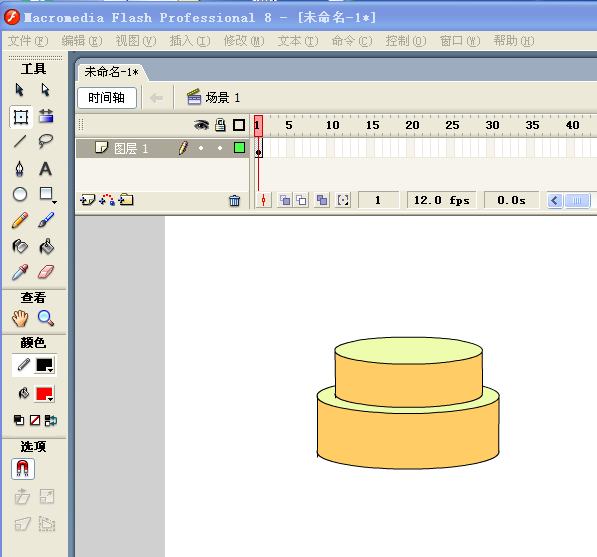Select the Pen tool
This screenshot has height=557, width=597.
tap(20, 169)
